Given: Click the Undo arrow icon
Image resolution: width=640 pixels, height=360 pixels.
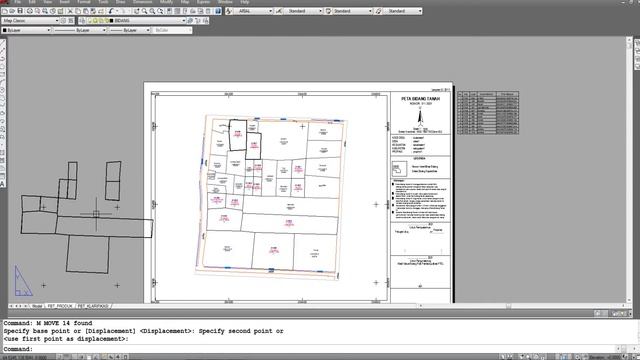Looking at the screenshot, I should pos(110,11).
